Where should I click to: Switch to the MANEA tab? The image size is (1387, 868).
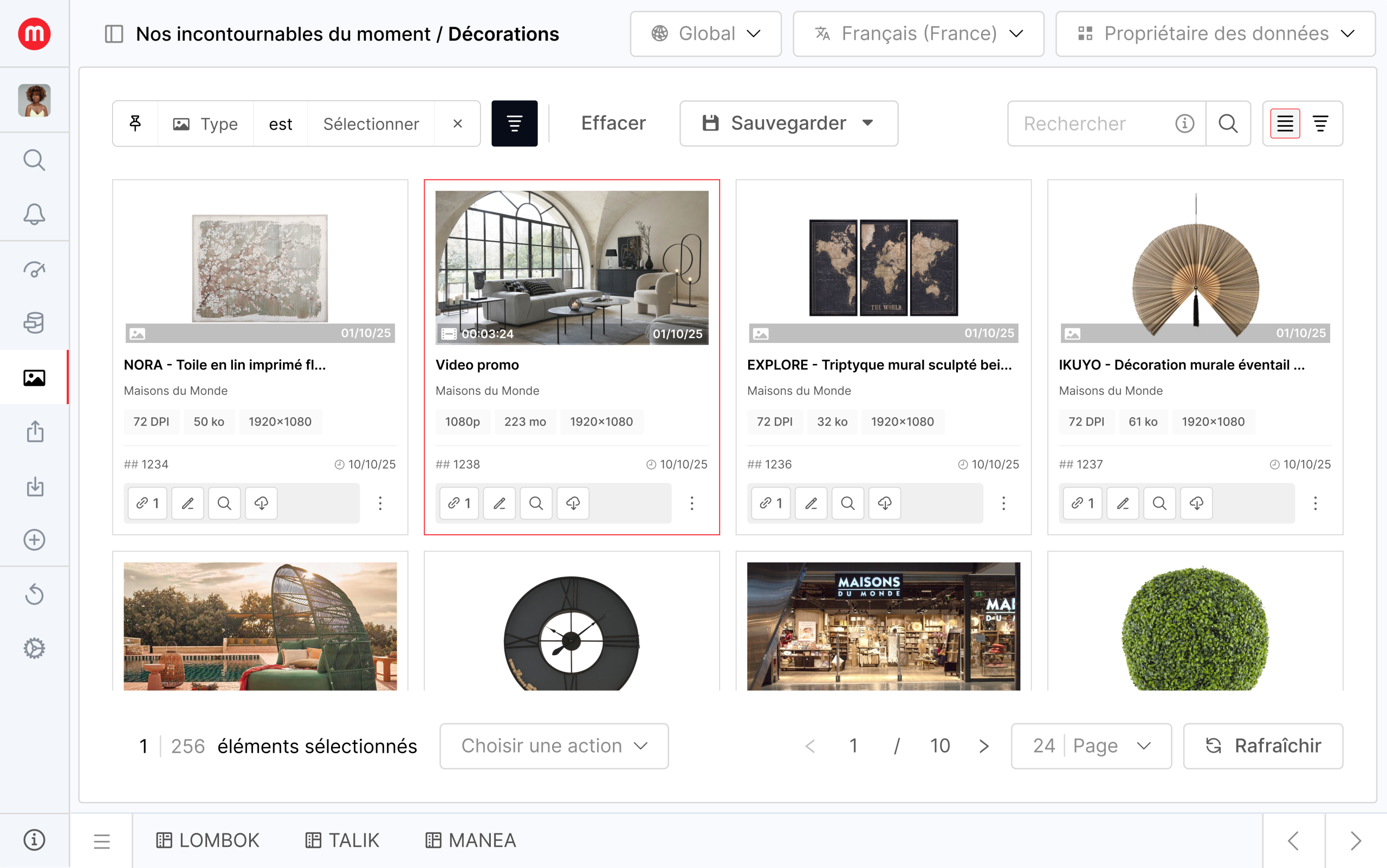pos(470,840)
